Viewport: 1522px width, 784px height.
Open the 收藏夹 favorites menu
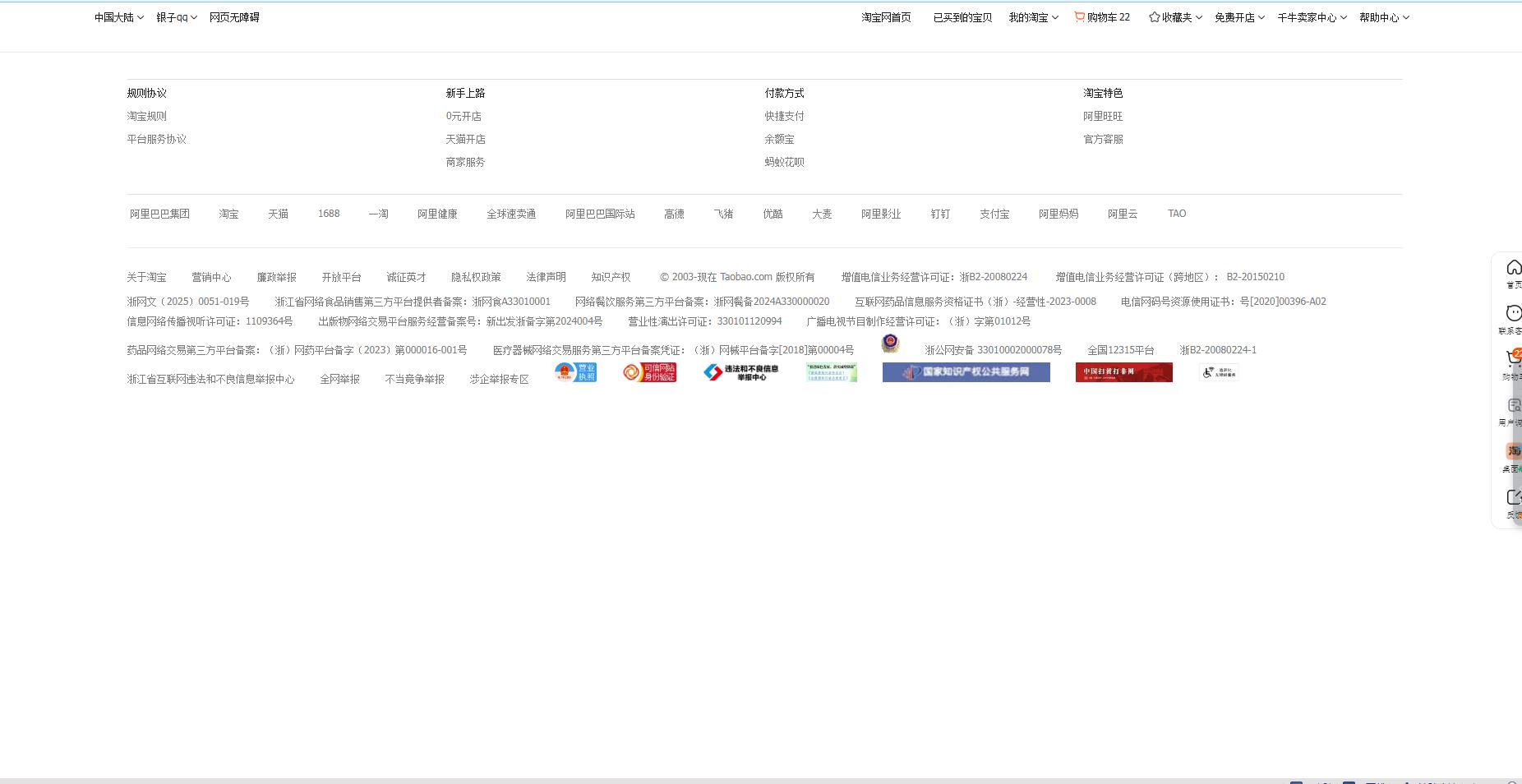click(1176, 17)
